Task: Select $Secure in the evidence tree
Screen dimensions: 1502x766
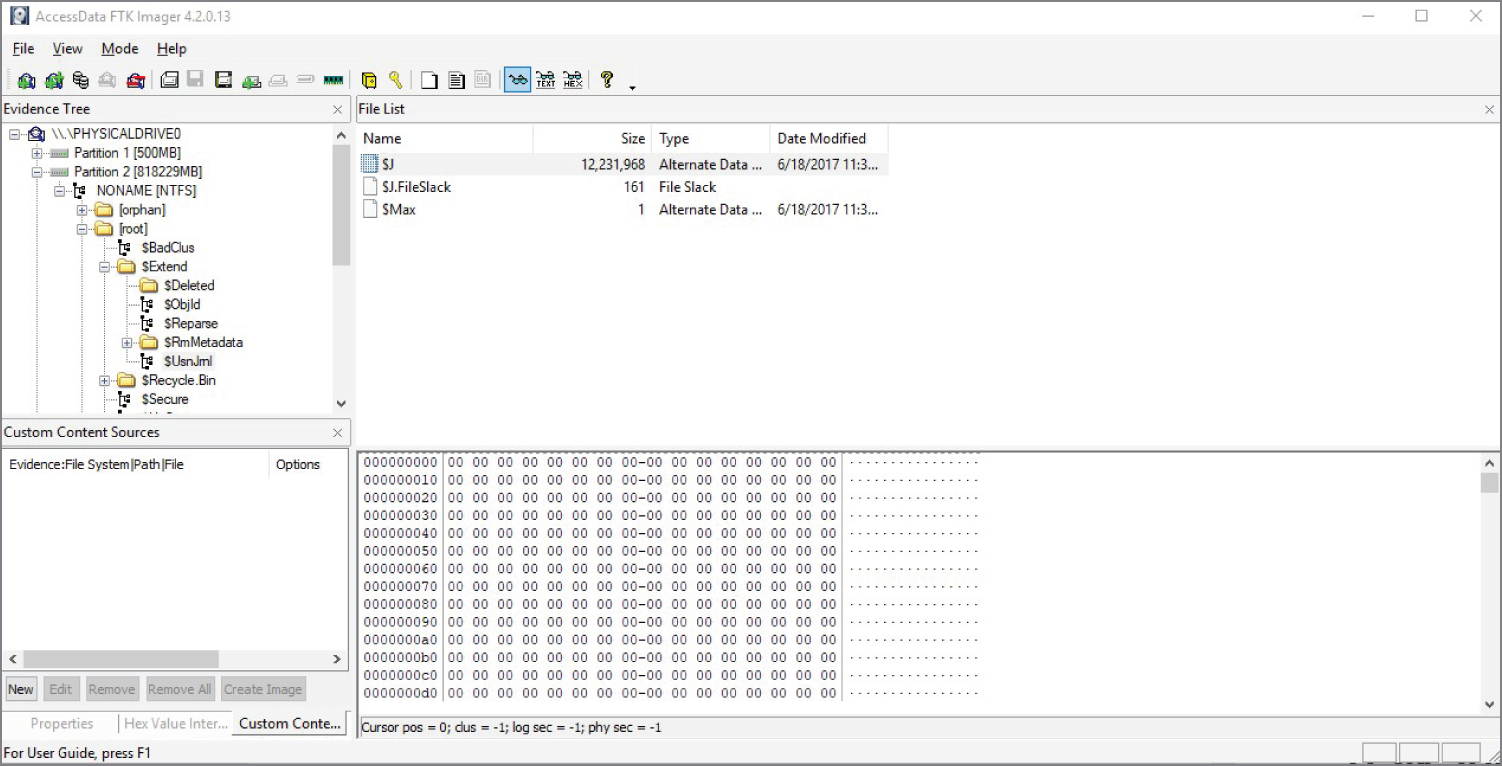Action: (164, 400)
